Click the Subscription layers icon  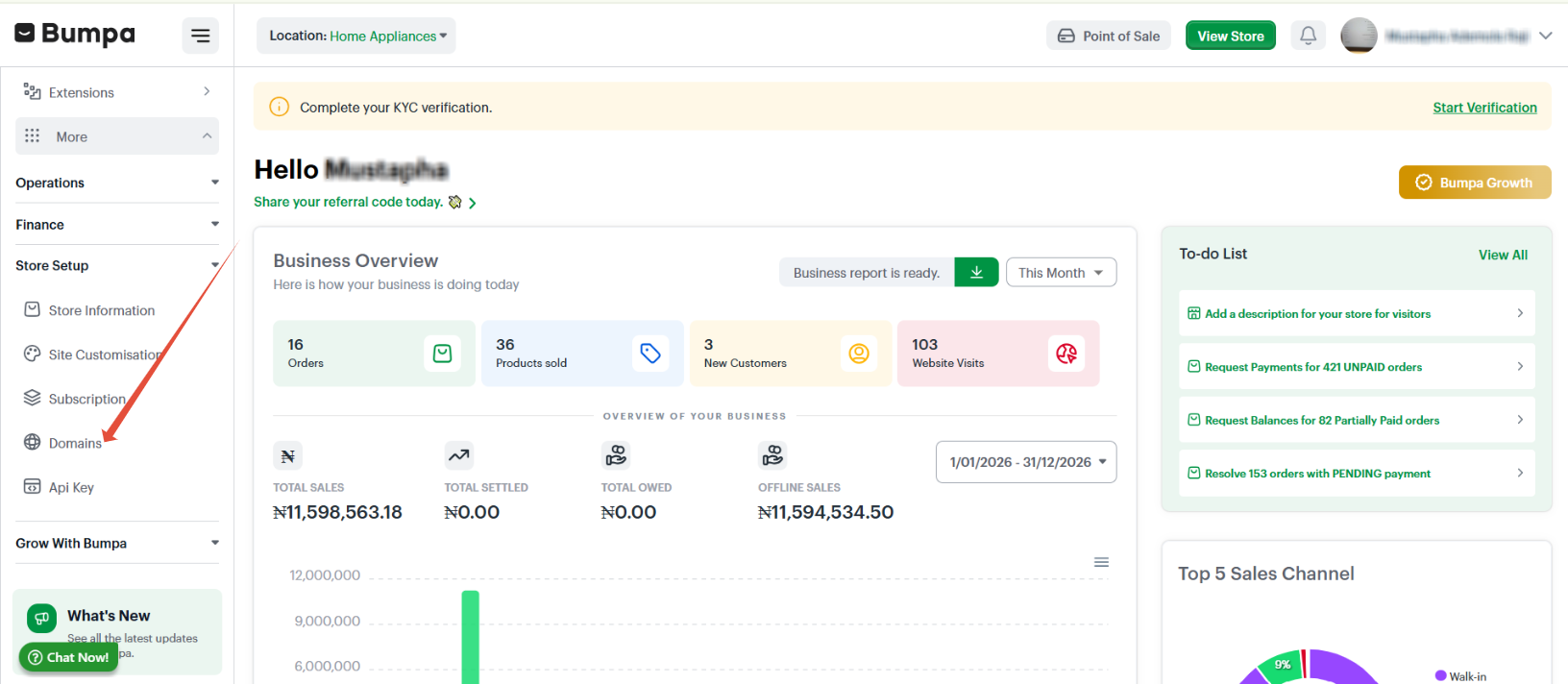33,398
